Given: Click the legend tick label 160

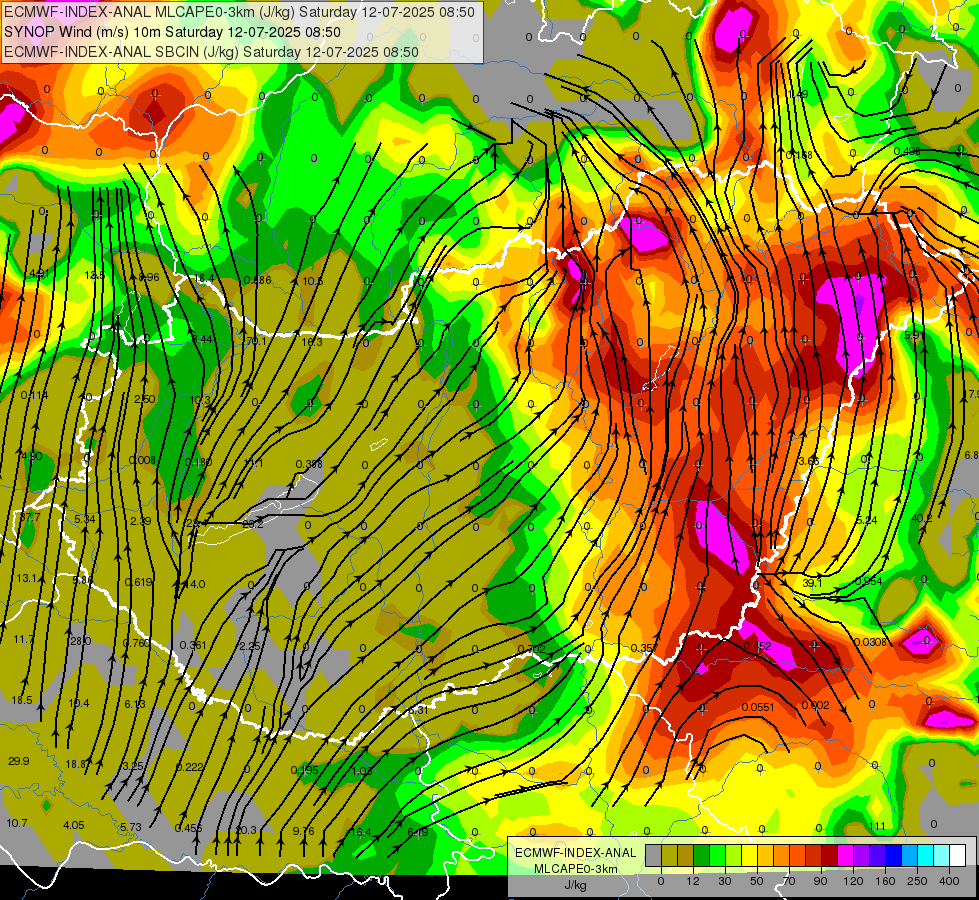Looking at the screenshot, I should coord(885,881).
